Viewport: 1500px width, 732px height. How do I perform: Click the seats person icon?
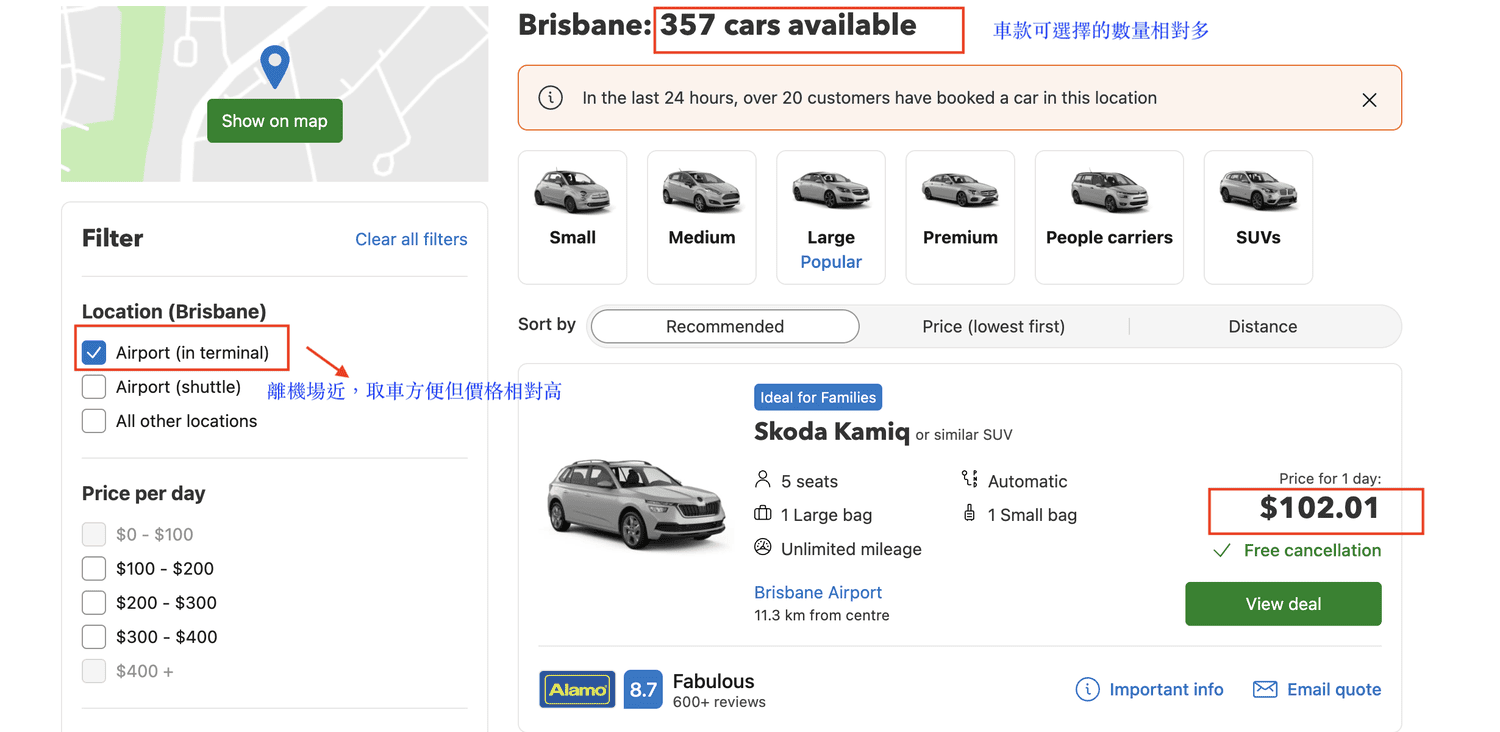[763, 480]
